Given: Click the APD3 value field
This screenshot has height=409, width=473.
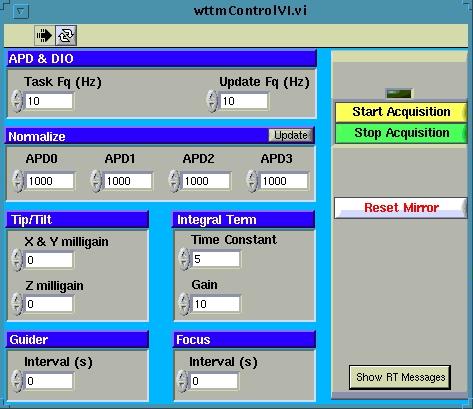Looking at the screenshot, I should [284, 181].
